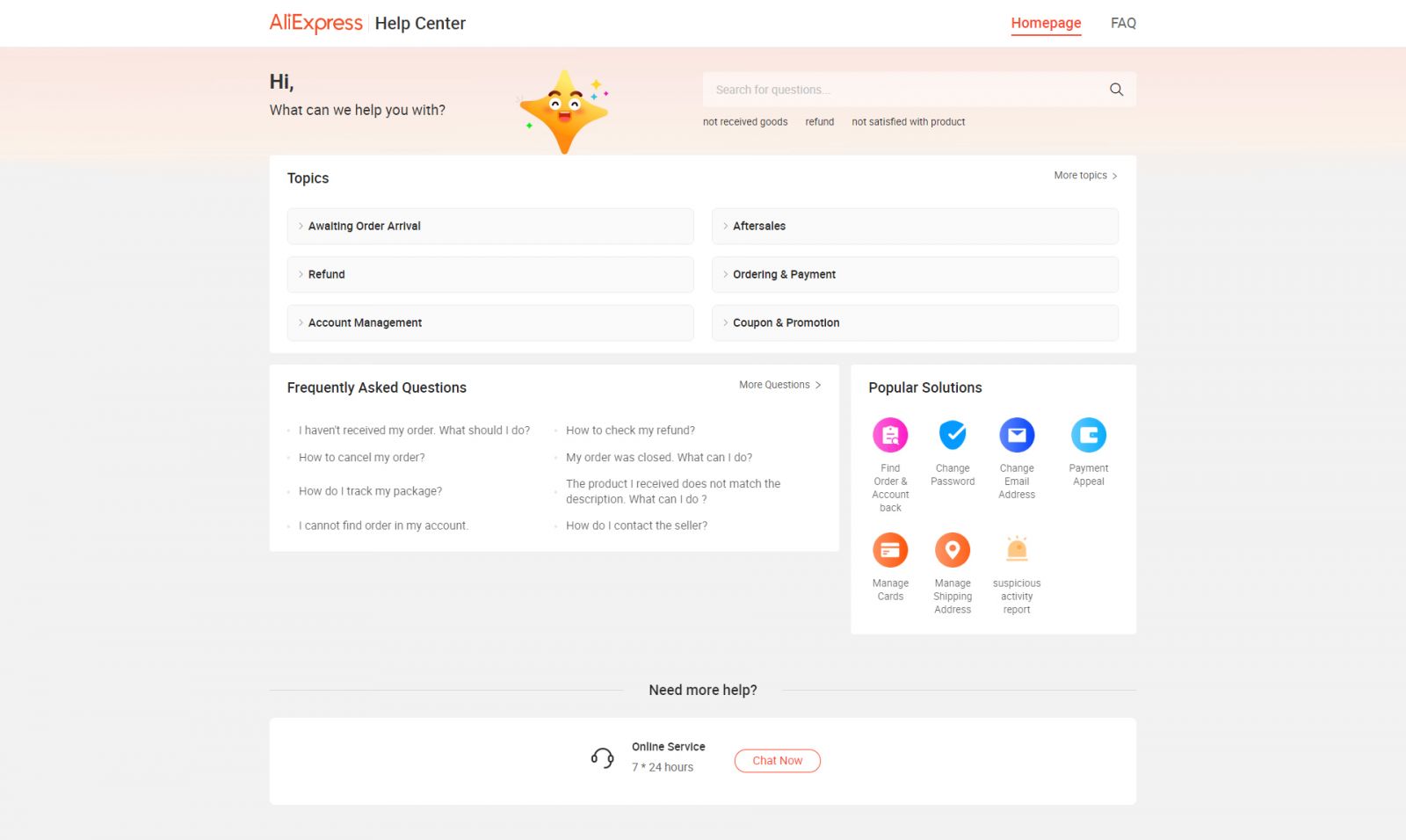The image size is (1406, 840).
Task: Open the Manage Cards icon
Action: [x=889, y=550]
